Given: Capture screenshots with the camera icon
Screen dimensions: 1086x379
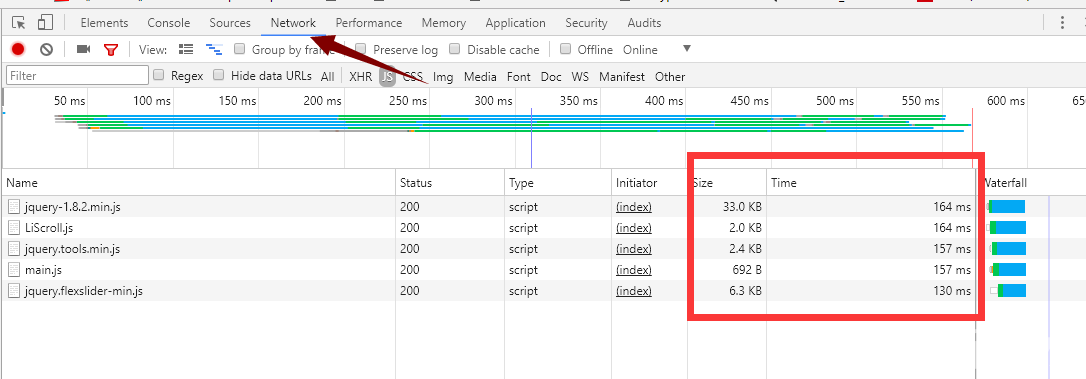Looking at the screenshot, I should point(84,49).
